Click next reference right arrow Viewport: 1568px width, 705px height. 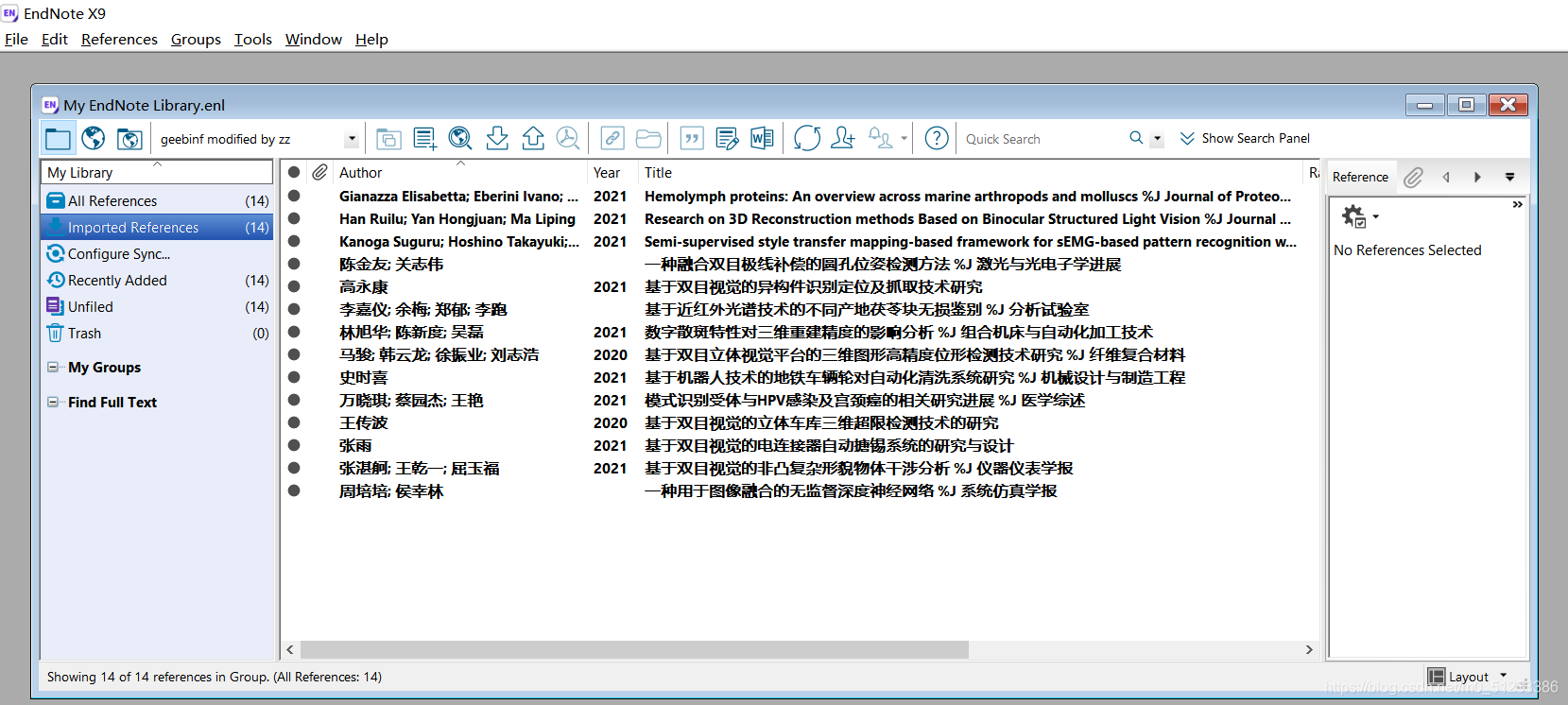click(1477, 177)
